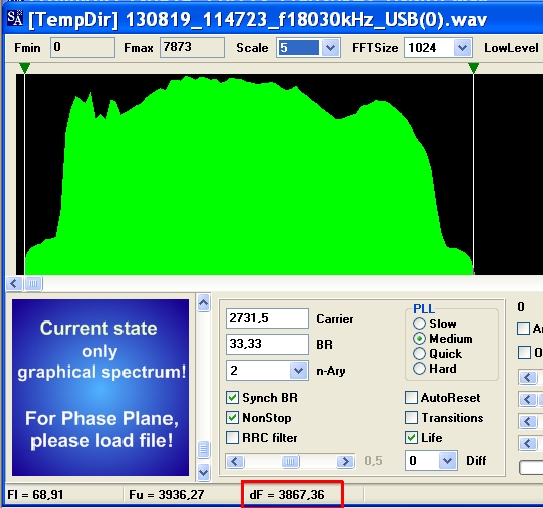Open the Scale dropdown
This screenshot has width=543, height=508.
330,47
